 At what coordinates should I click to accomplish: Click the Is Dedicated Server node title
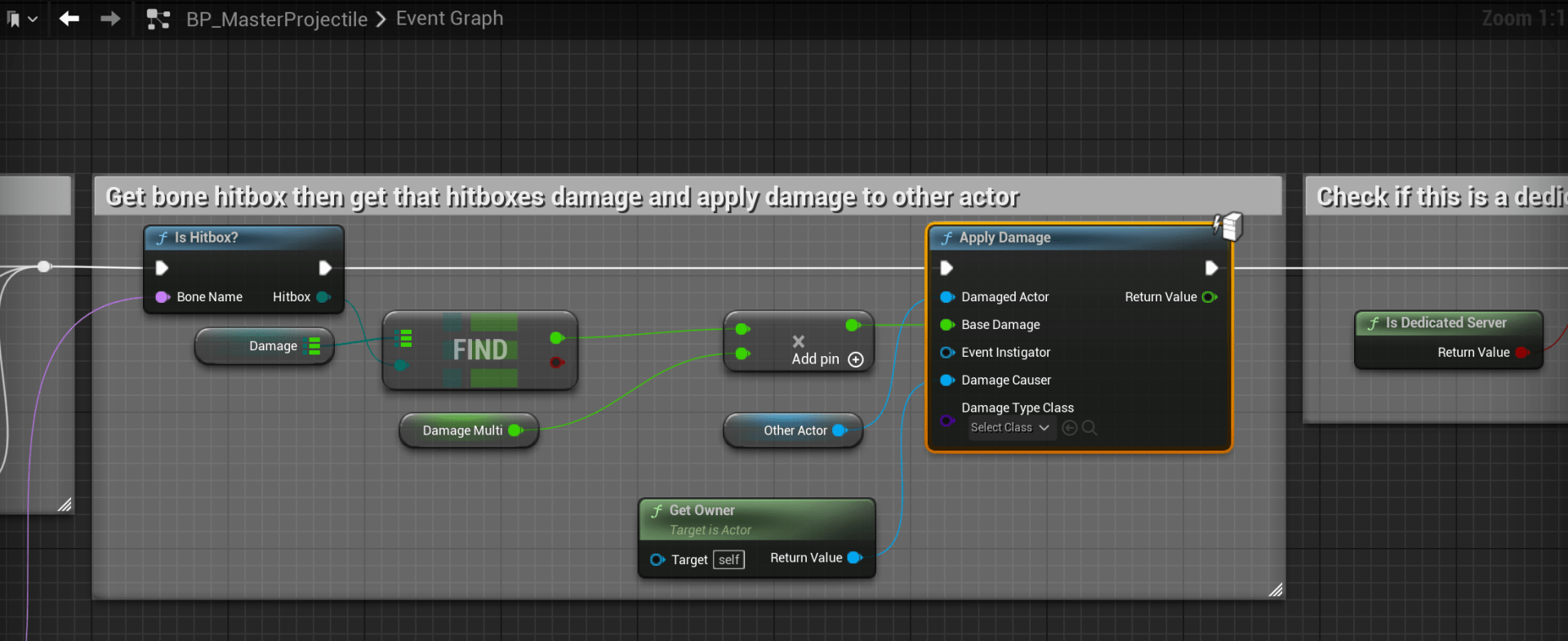pos(1445,323)
